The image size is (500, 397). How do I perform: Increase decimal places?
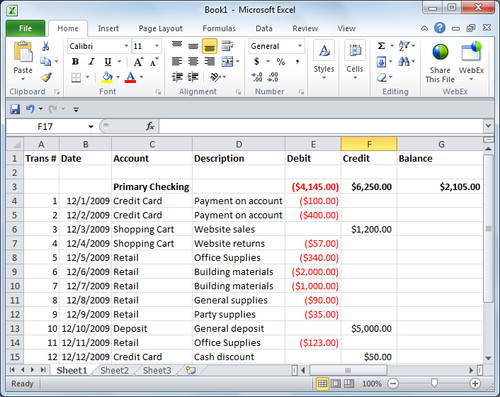[x=257, y=77]
